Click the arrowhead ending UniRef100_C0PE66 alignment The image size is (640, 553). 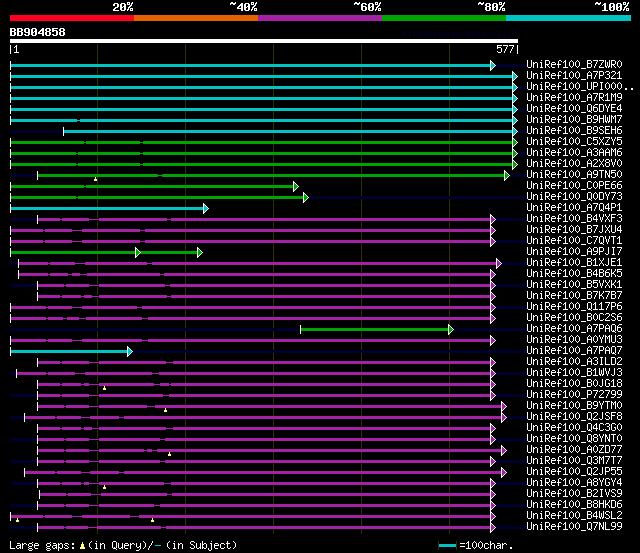coord(296,187)
